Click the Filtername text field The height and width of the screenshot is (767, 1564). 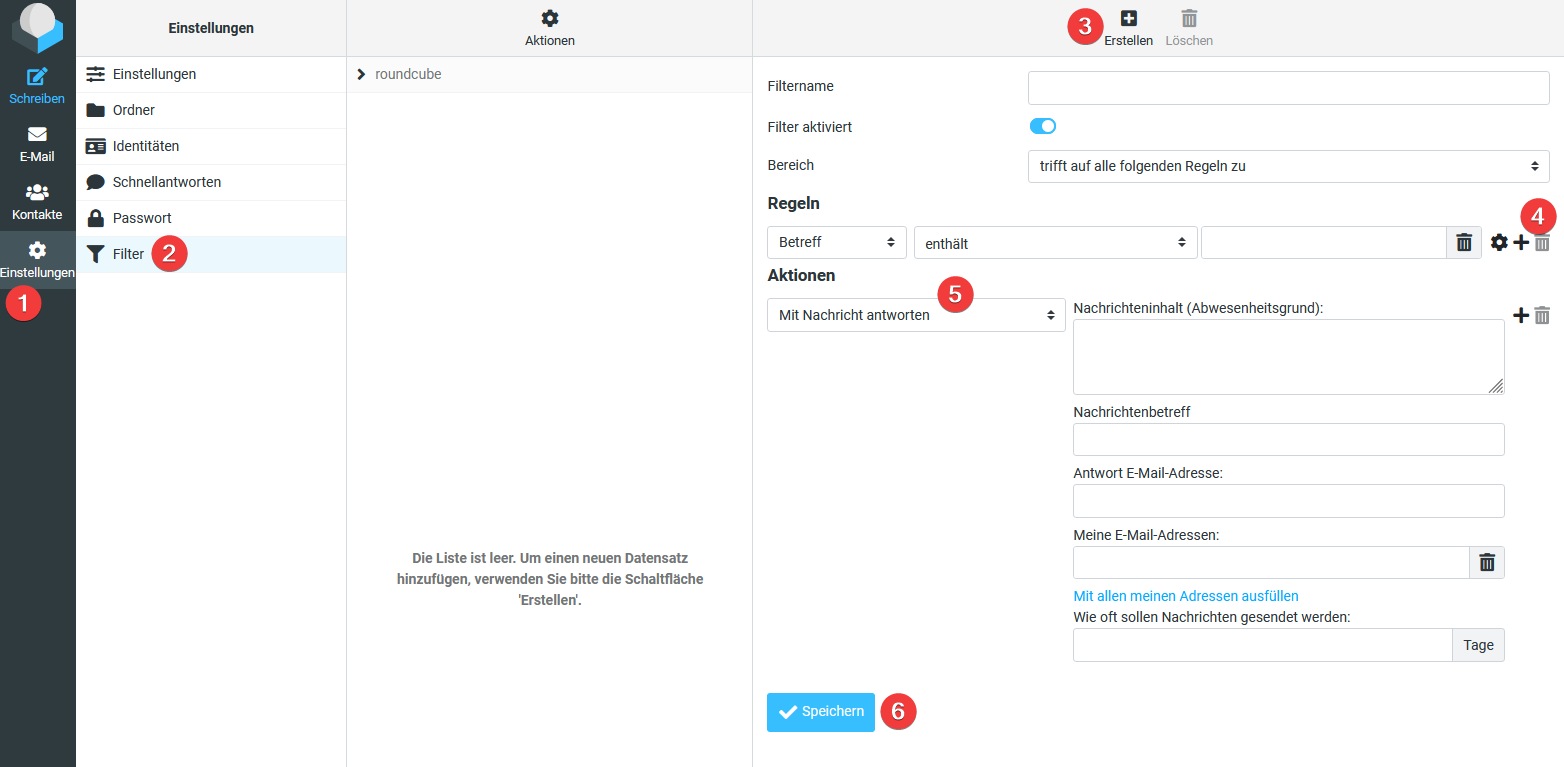tap(1288, 88)
